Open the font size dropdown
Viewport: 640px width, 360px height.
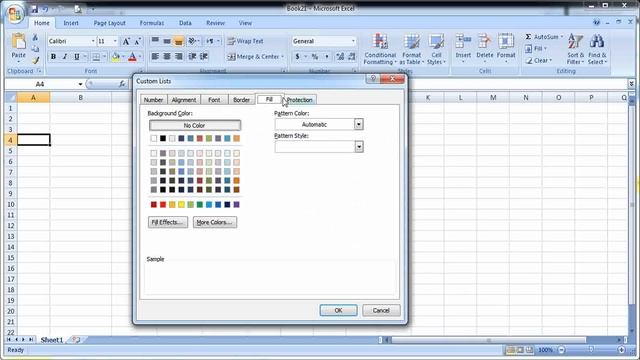115,41
